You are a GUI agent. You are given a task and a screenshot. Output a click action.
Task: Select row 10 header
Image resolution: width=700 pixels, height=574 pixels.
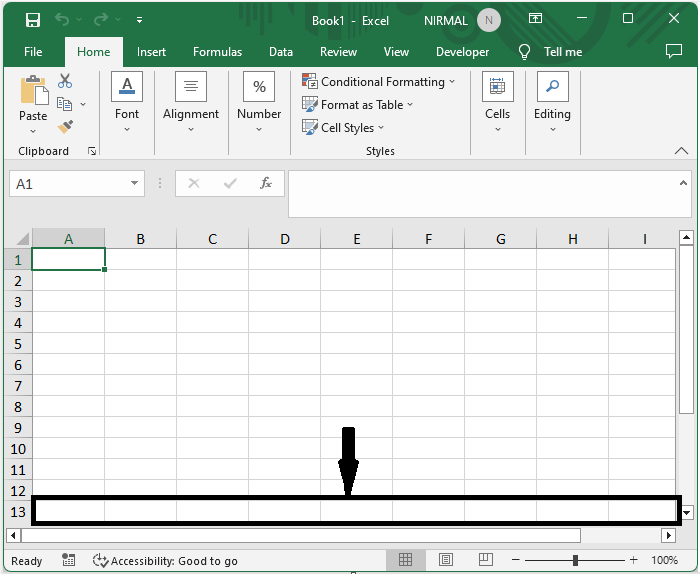18,449
